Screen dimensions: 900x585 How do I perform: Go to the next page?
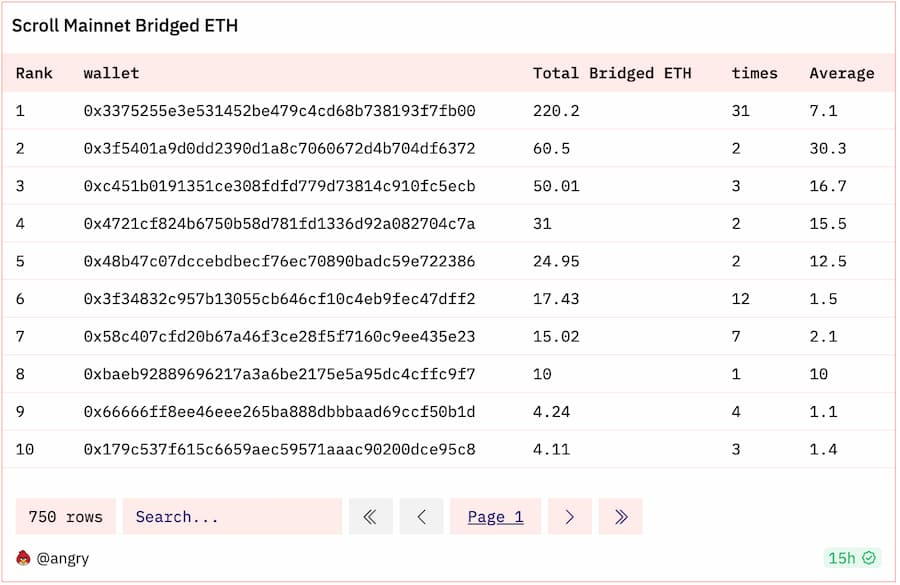(x=570, y=517)
